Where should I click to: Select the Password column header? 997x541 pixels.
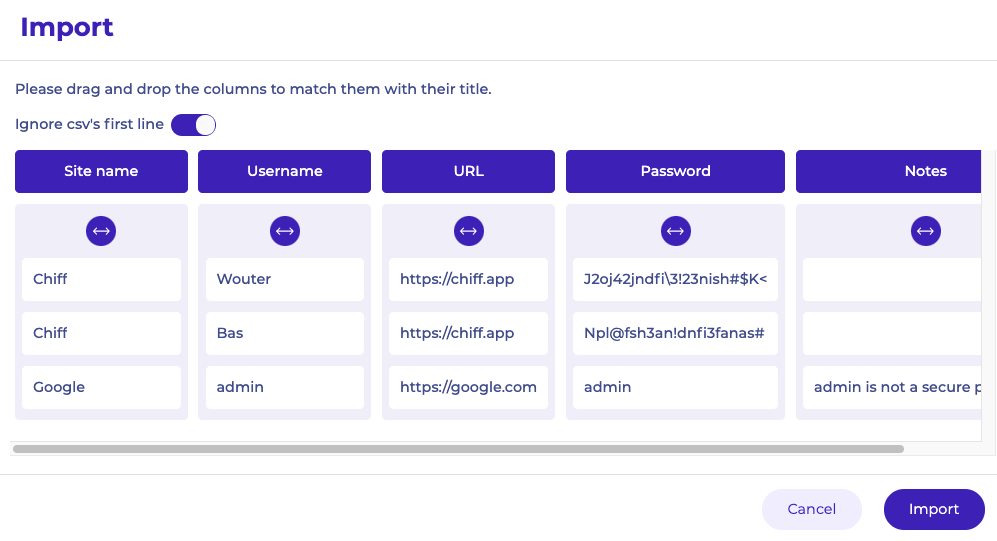coord(675,171)
